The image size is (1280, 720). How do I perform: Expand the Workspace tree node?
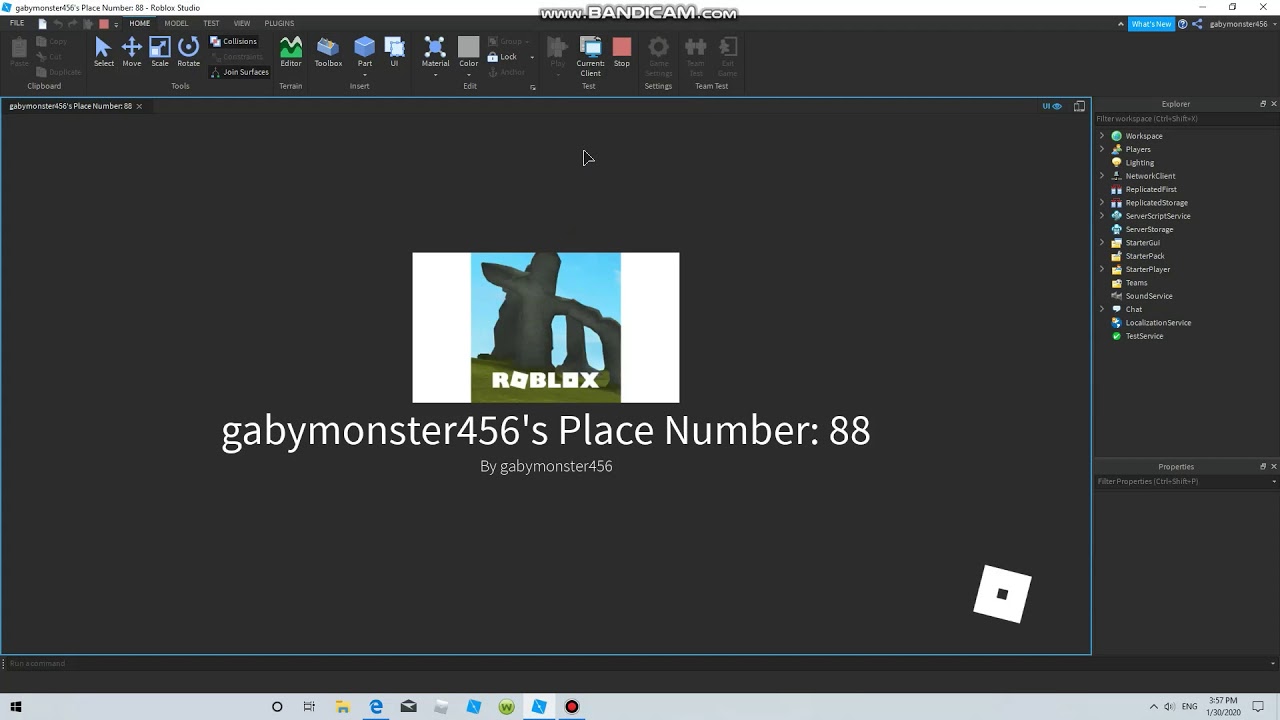click(x=1102, y=136)
